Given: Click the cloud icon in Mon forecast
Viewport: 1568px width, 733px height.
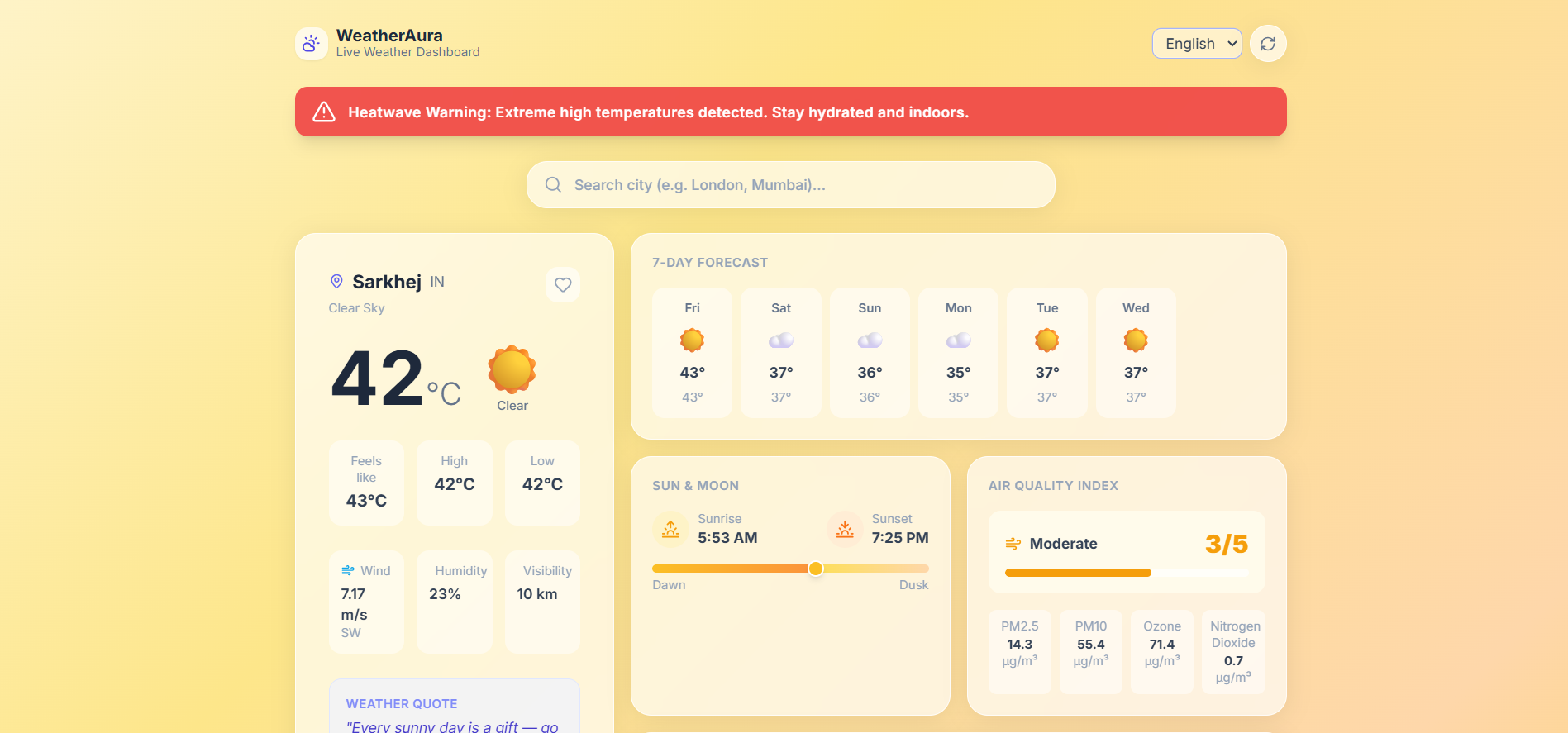Looking at the screenshot, I should pos(959,340).
